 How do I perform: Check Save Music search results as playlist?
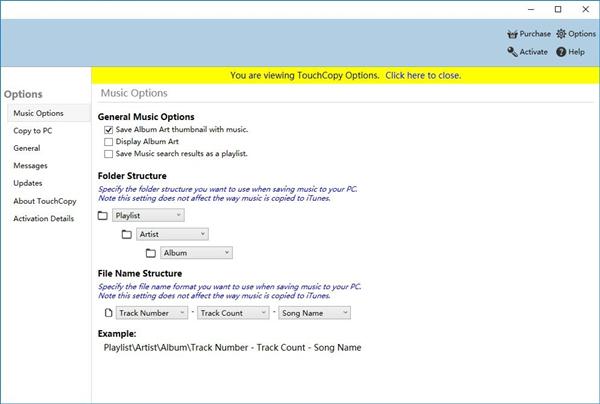tap(109, 154)
